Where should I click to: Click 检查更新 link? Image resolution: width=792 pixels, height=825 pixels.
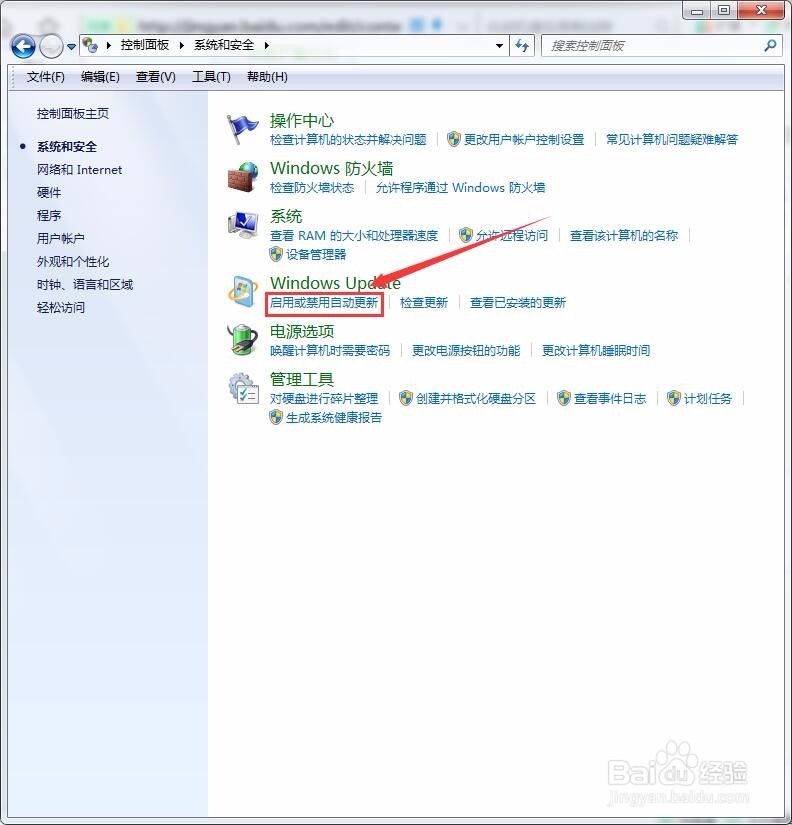pyautogui.click(x=424, y=303)
